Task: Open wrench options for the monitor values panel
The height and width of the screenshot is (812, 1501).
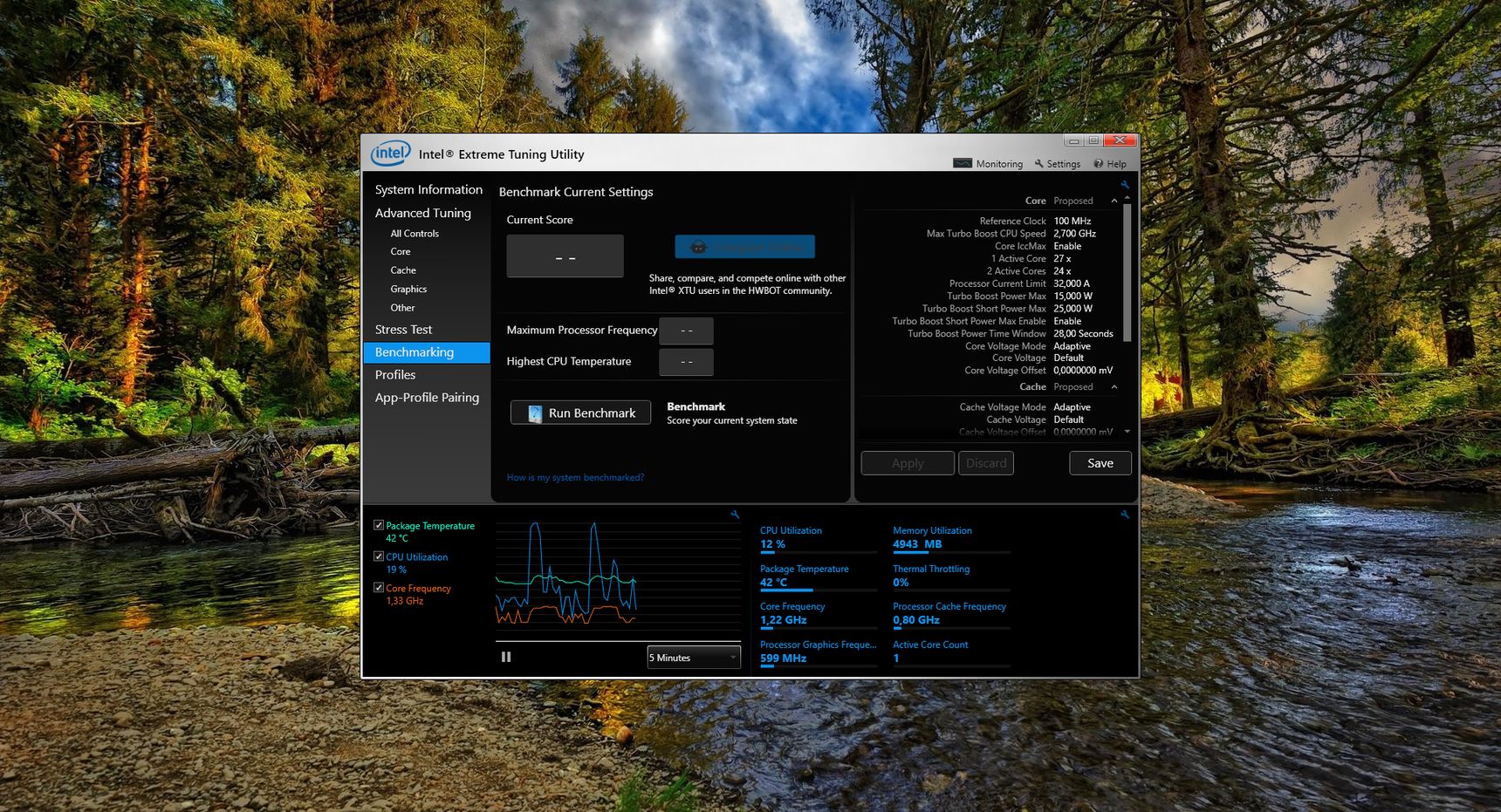Action: [x=1125, y=515]
